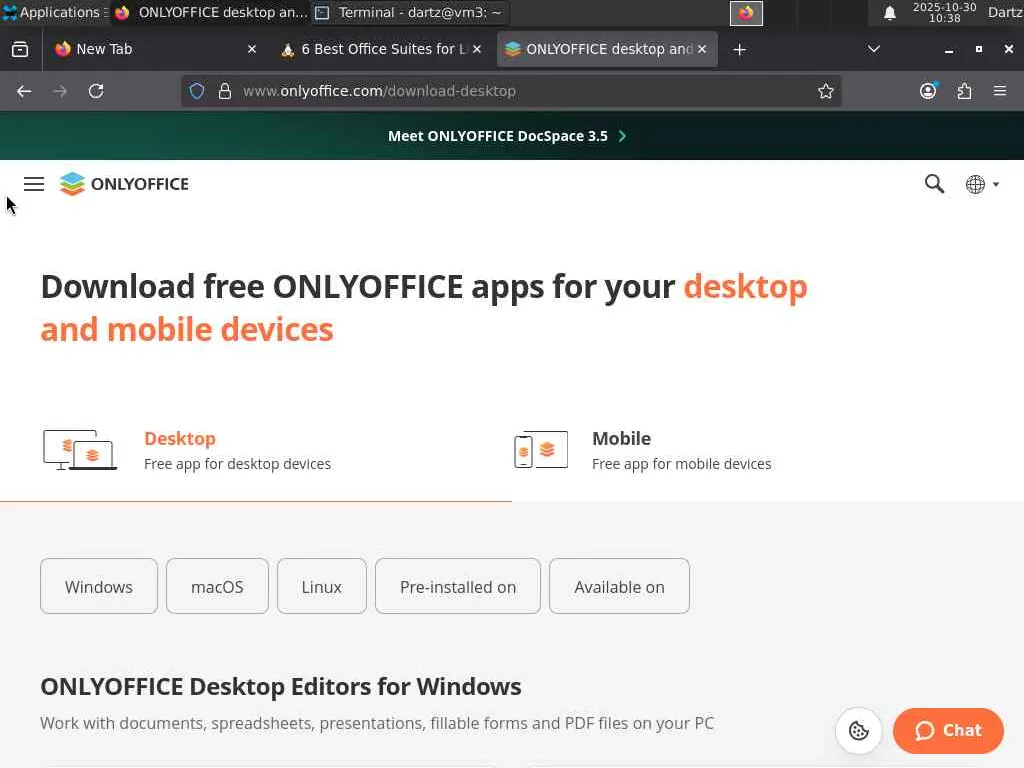
Task: Open the language globe selector
Action: [982, 185]
